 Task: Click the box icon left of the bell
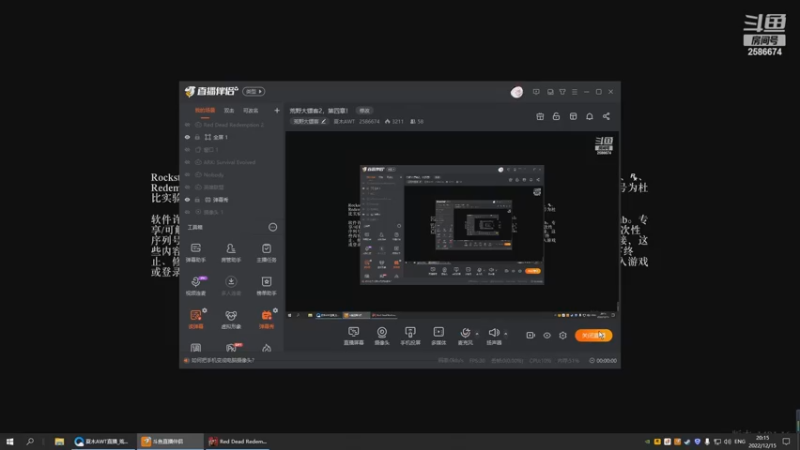coord(573,116)
